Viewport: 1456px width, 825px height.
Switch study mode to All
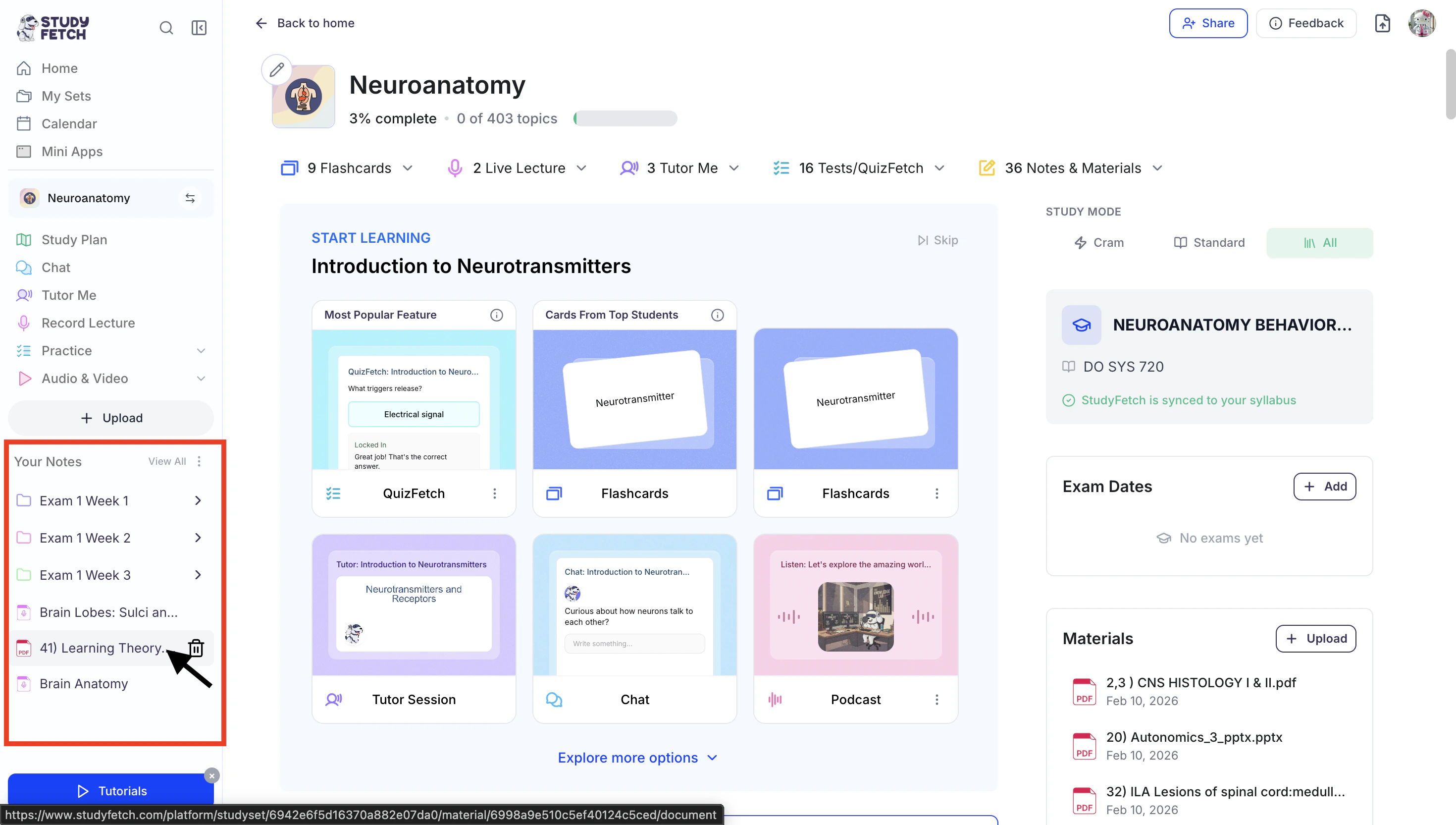(x=1319, y=242)
